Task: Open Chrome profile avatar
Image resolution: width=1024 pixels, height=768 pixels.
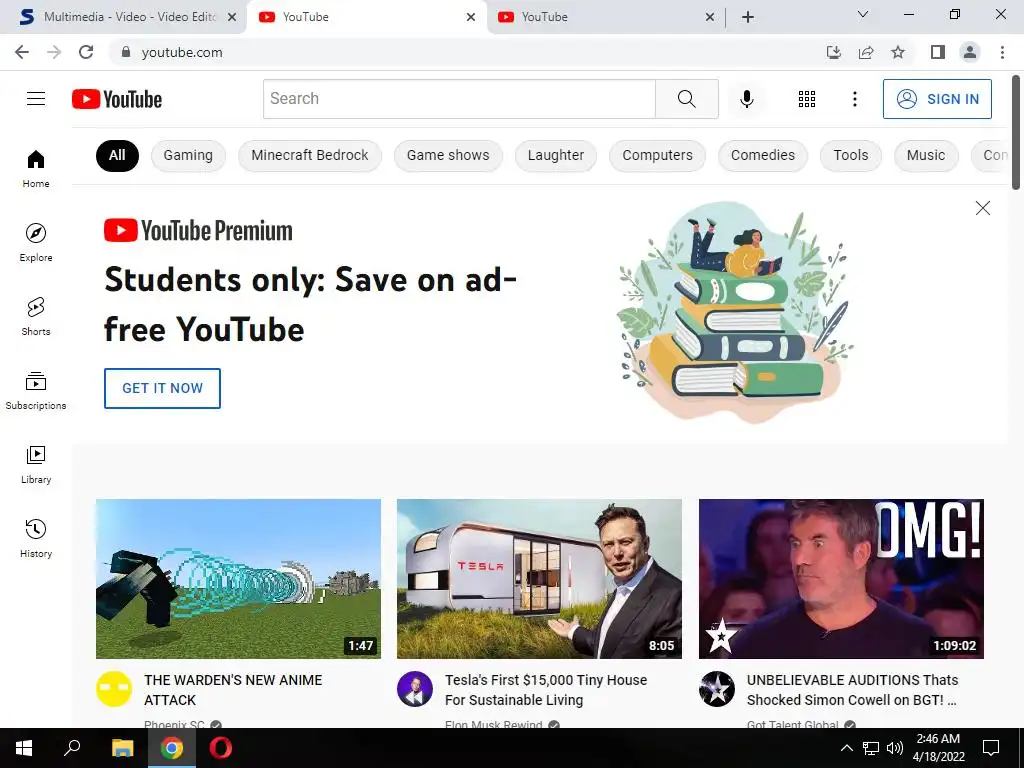Action: [970, 52]
